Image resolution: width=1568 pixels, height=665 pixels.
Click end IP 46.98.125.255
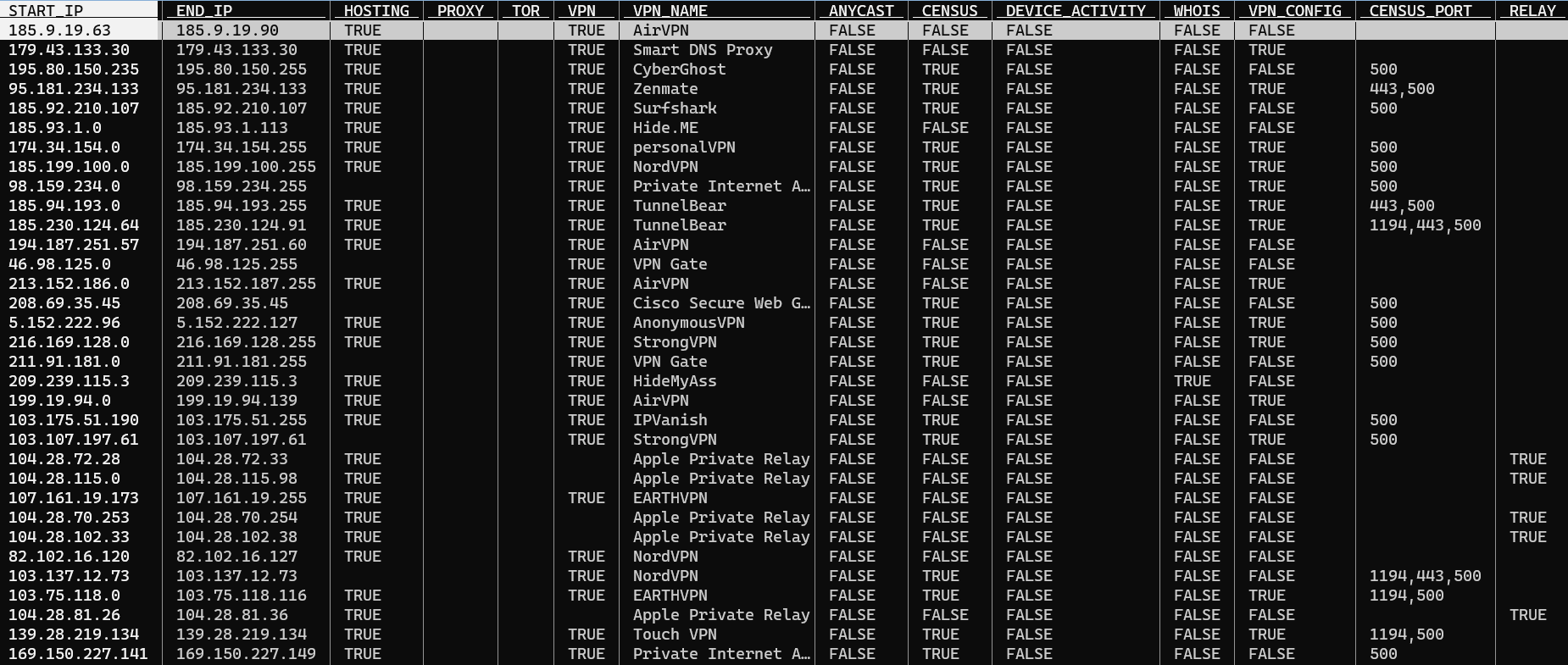click(236, 264)
